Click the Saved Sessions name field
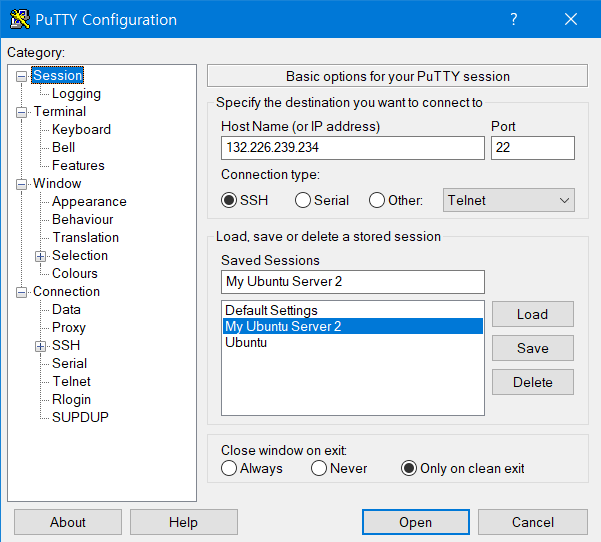The image size is (601, 542). pos(353,282)
